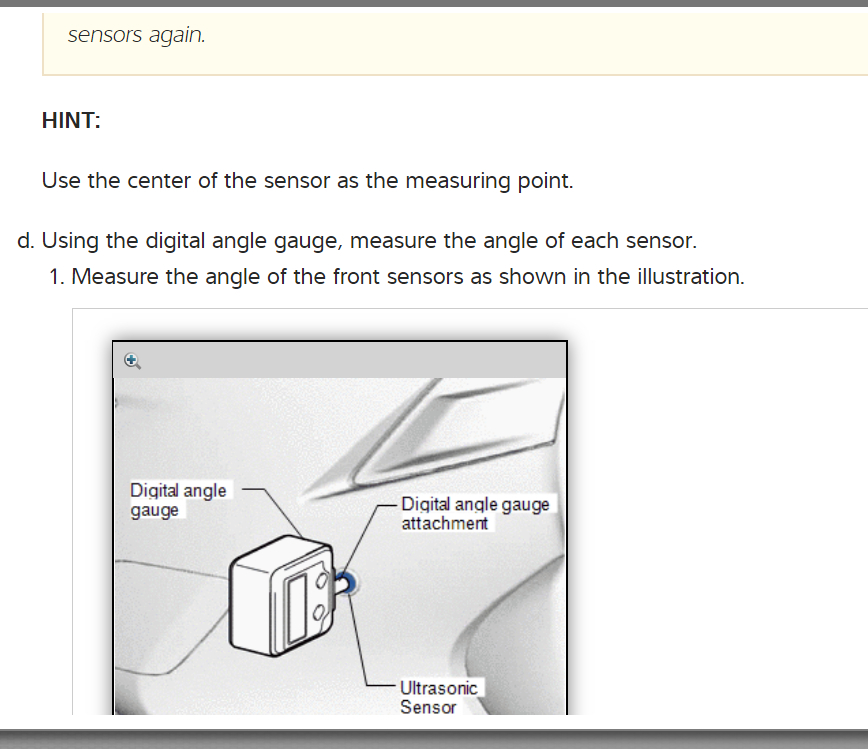This screenshot has height=749, width=868.
Task: Click the "Use the center of the sensor" sentence
Action: click(307, 181)
